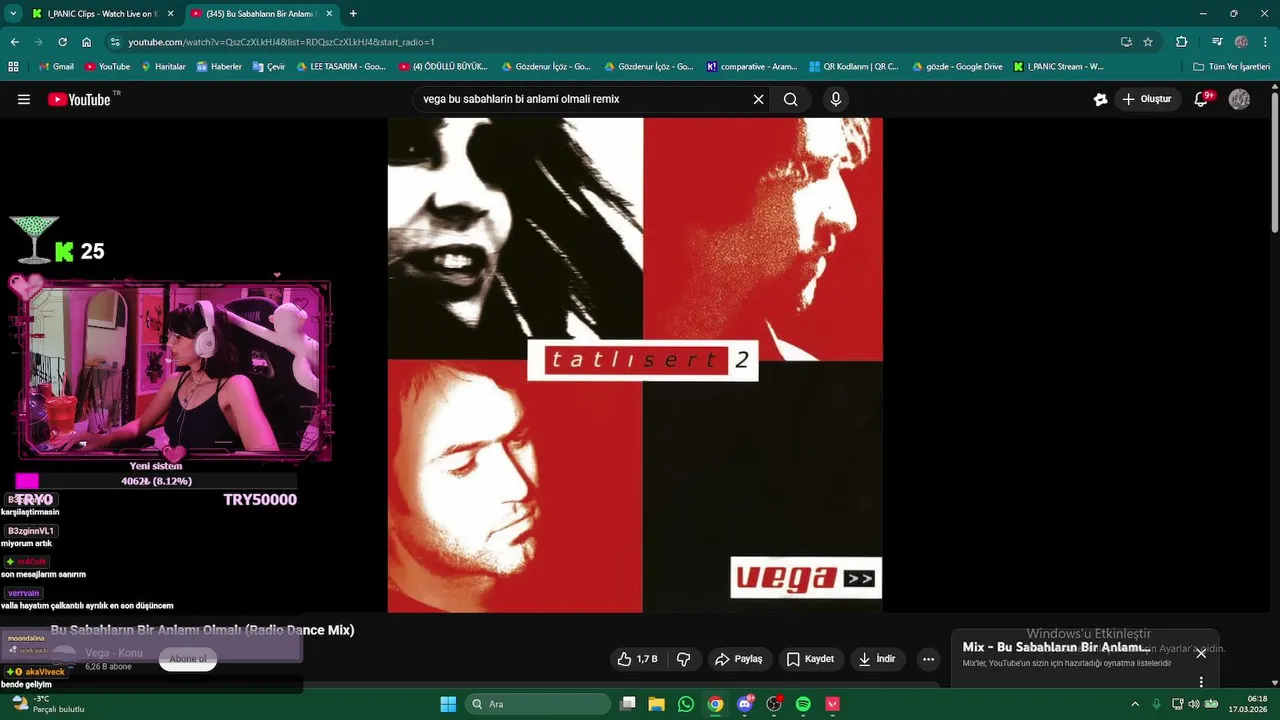Screen dimensions: 1280x720
Task: Open the Mix panel vertical options menu
Action: [x=1201, y=682]
